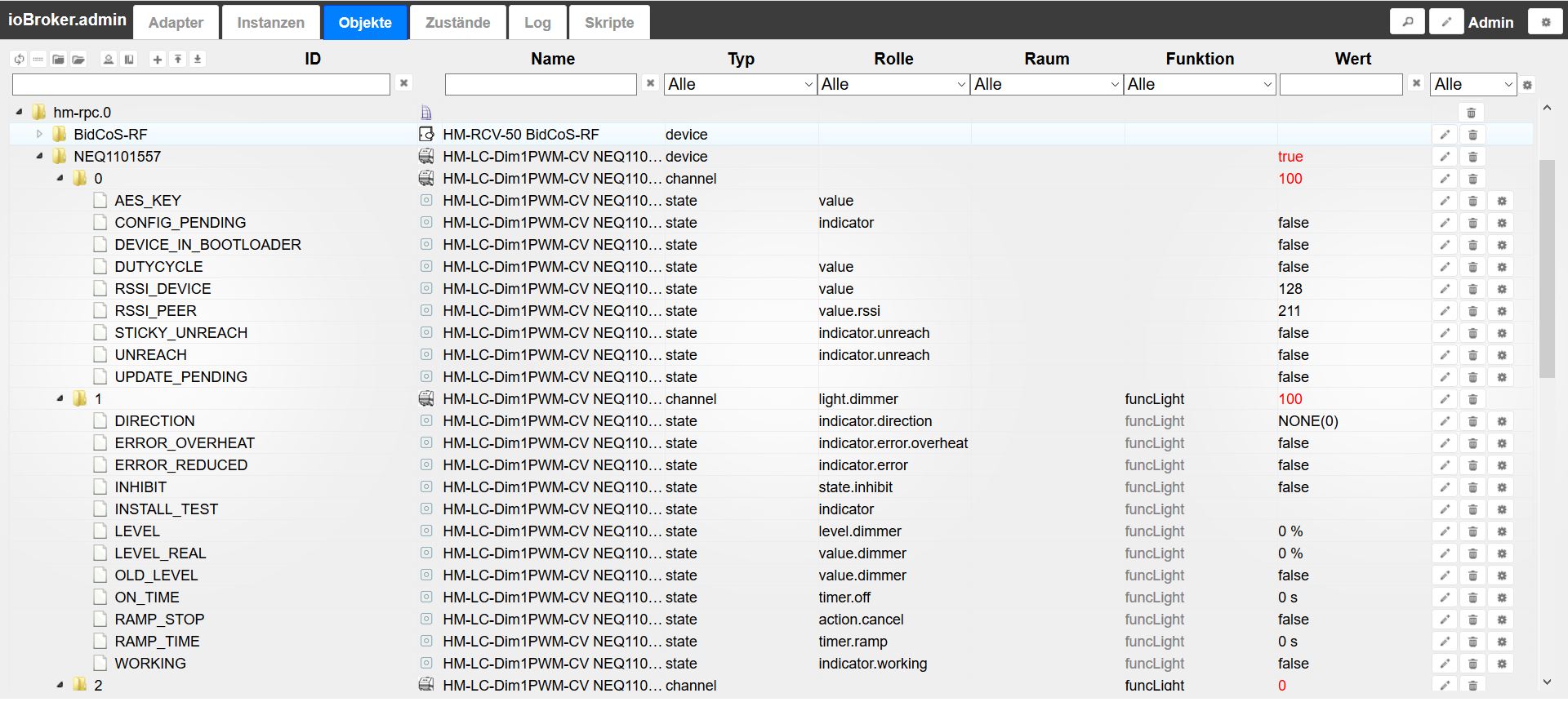Edit the AES_KEY object with the pencil
This screenshot has width=1568, height=702.
click(1445, 201)
